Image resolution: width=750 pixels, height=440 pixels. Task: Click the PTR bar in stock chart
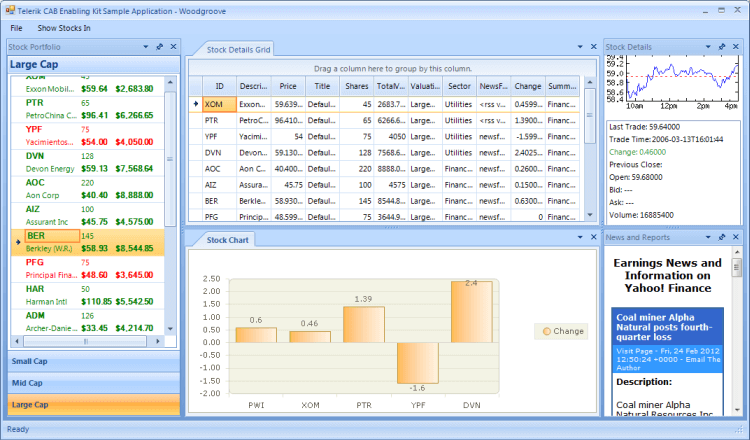(364, 324)
